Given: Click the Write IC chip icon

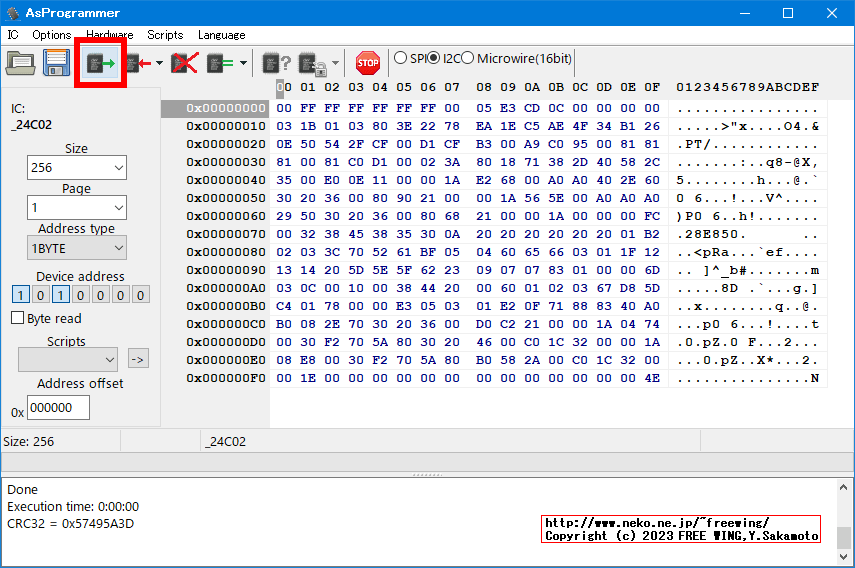Looking at the screenshot, I should tap(136, 64).
